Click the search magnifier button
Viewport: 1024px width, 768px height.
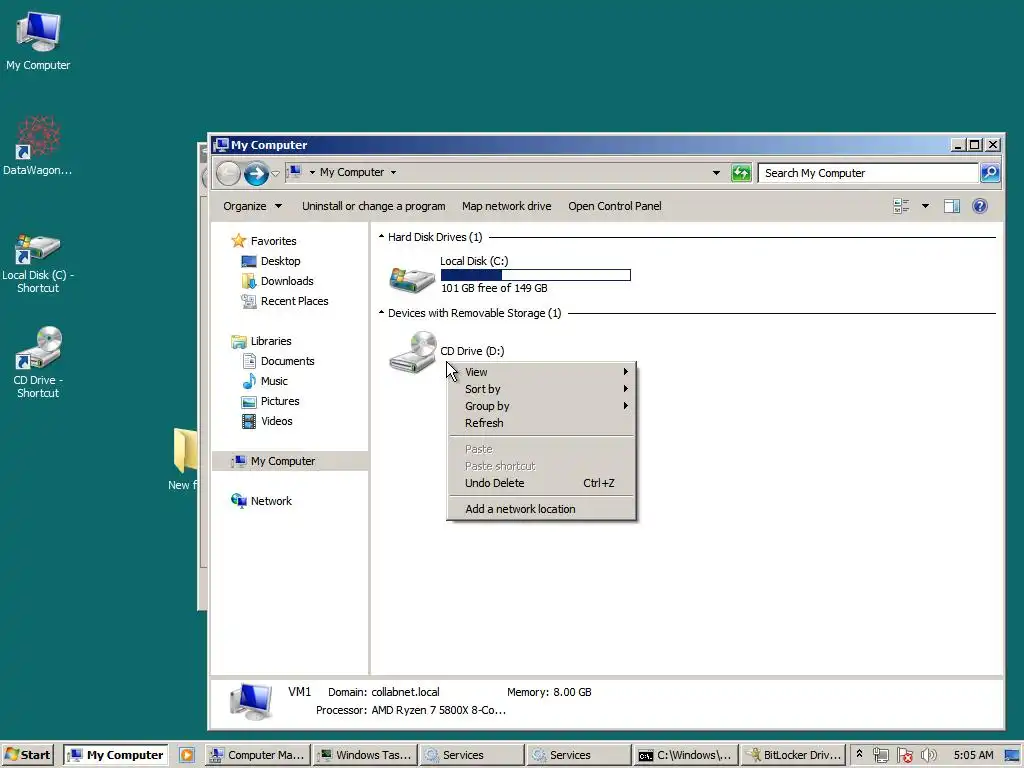[x=990, y=173]
